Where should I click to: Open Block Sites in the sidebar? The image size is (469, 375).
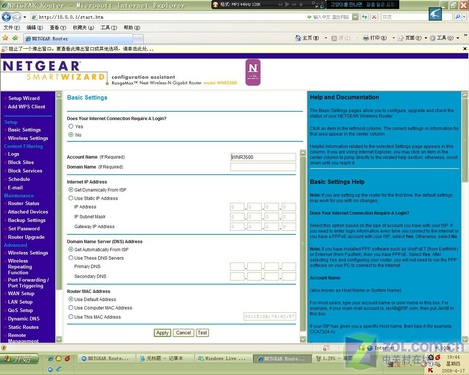tap(21, 162)
